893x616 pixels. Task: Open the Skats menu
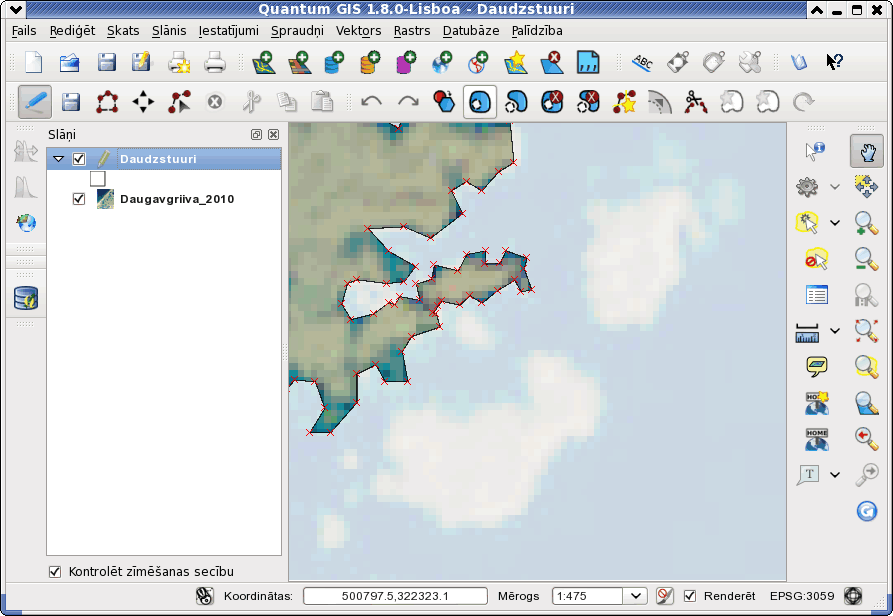point(123,31)
